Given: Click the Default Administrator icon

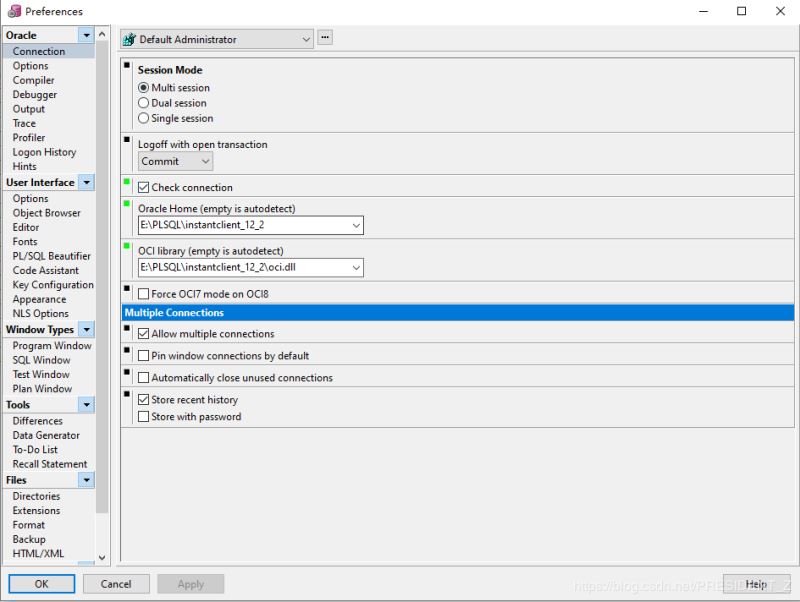Looking at the screenshot, I should click(x=130, y=39).
